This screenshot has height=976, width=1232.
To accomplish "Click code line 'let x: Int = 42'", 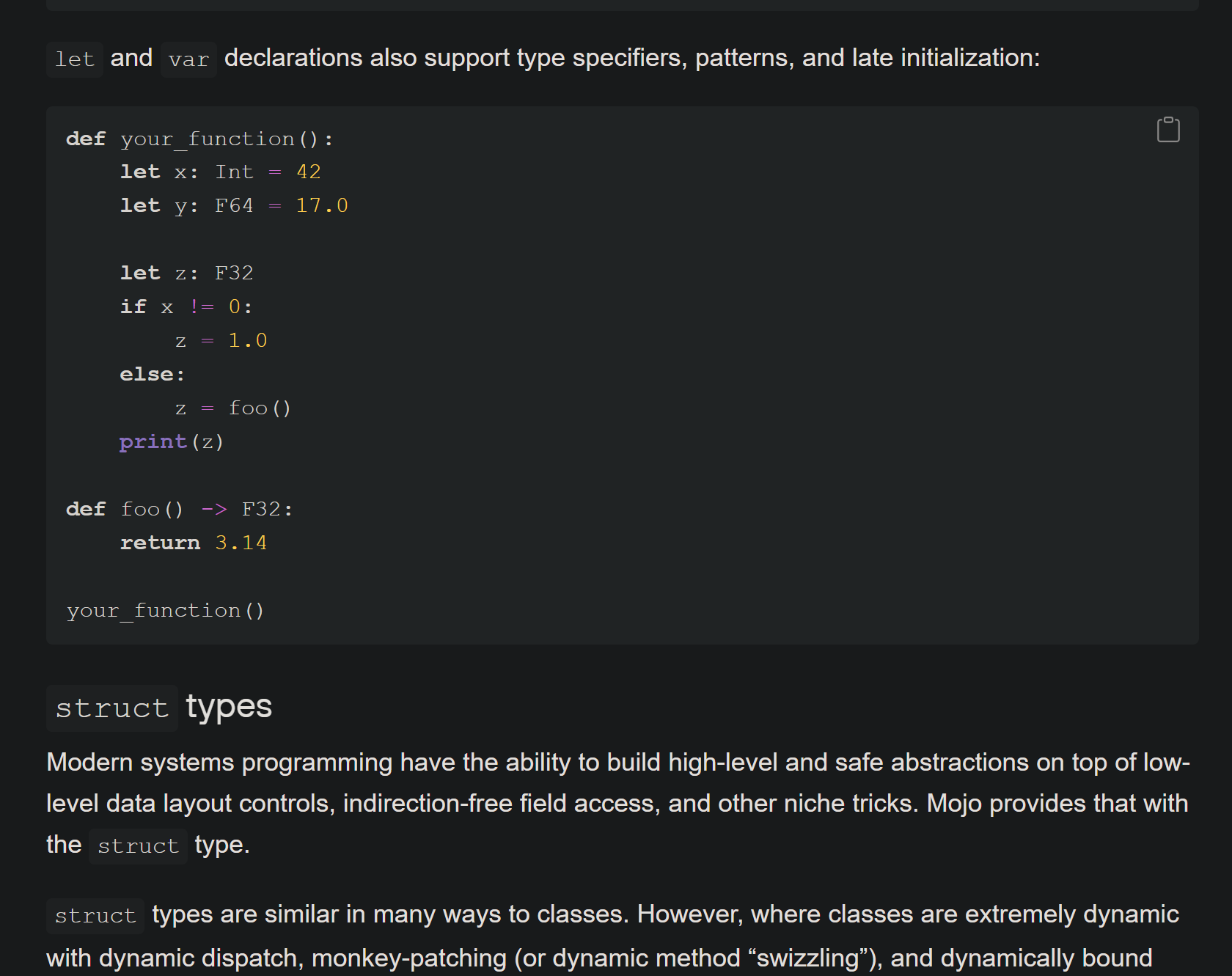I will [x=221, y=172].
